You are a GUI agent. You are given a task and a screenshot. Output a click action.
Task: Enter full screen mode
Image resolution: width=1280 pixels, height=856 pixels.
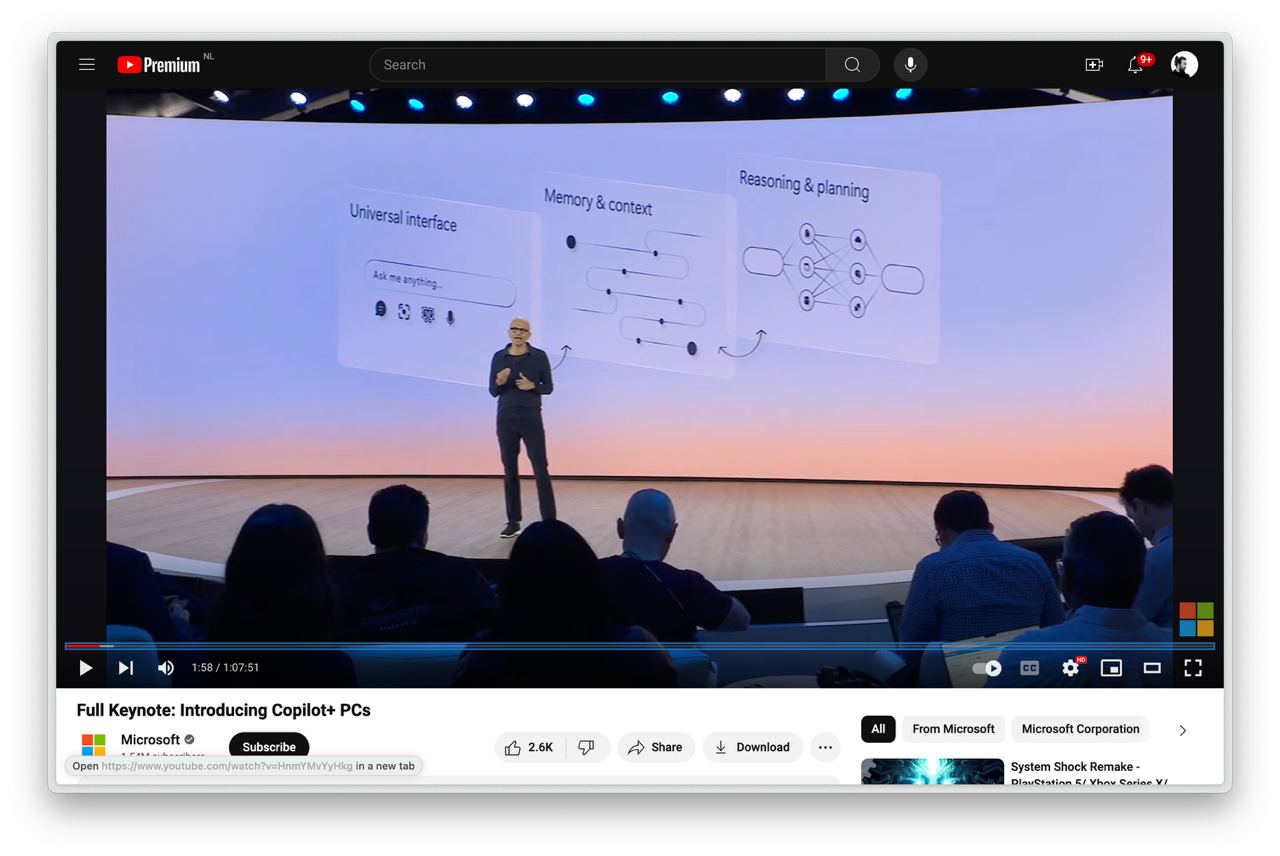point(1193,668)
